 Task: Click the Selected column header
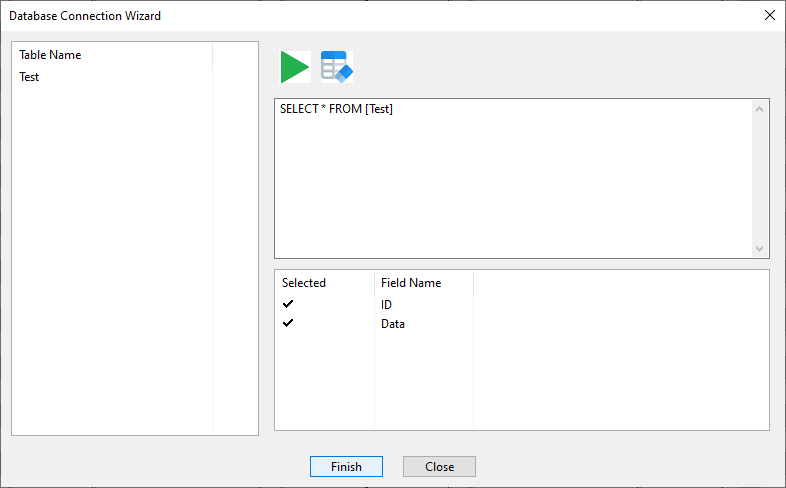click(324, 283)
